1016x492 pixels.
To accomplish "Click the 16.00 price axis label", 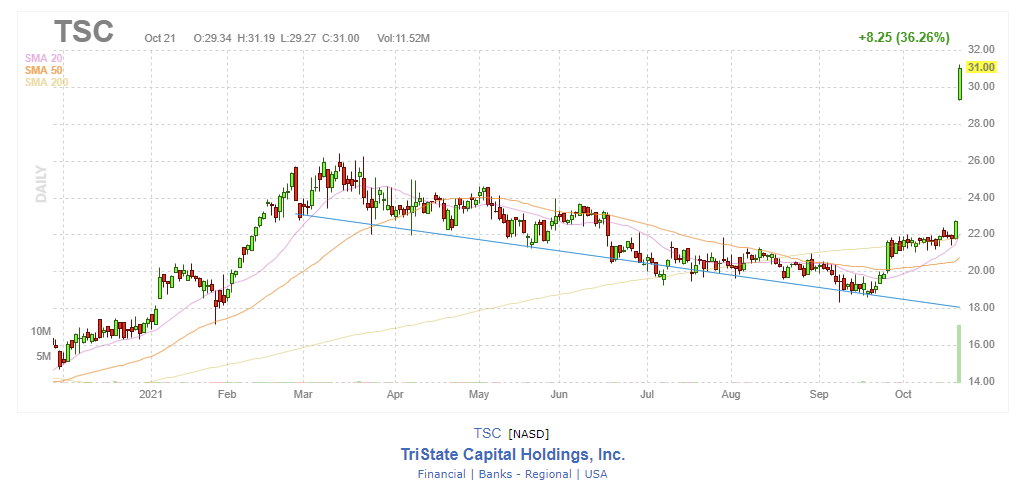I will coord(981,344).
